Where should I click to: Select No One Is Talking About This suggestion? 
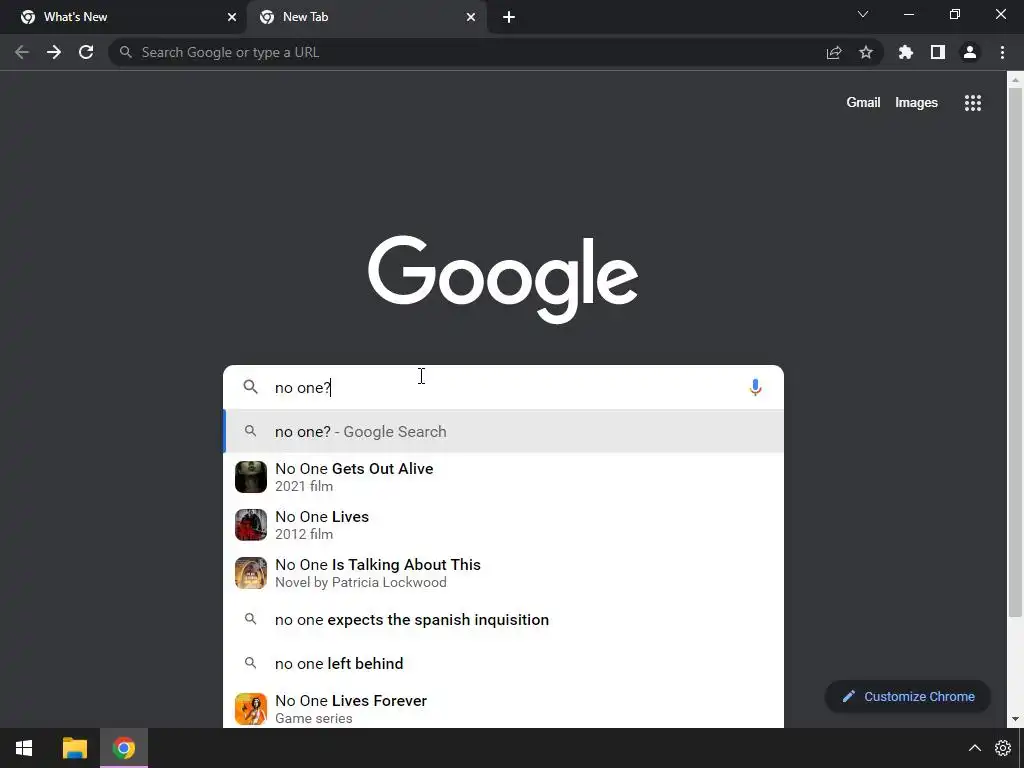(503, 573)
